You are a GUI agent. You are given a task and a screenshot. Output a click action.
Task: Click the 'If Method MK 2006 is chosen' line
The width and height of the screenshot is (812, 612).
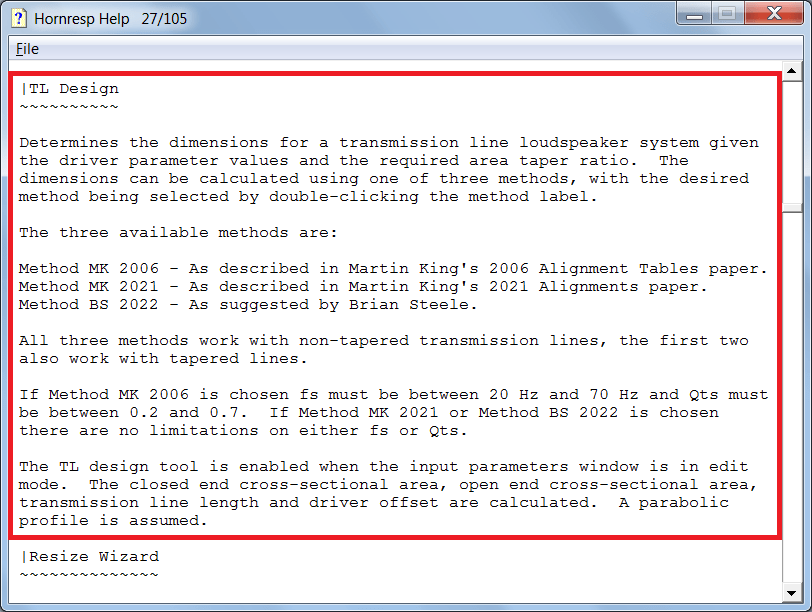[x=394, y=395]
